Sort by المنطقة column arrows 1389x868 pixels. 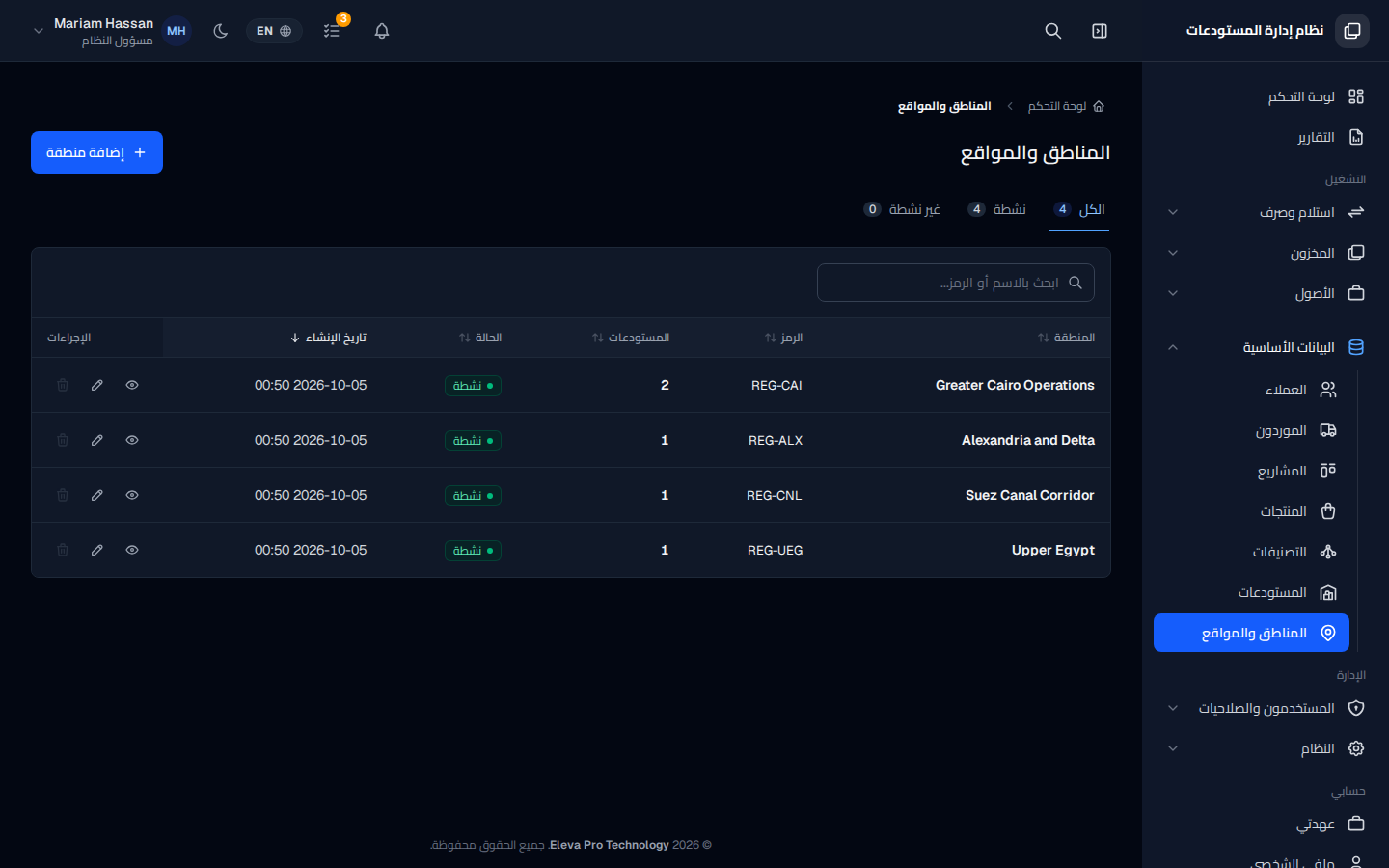pos(1044,338)
